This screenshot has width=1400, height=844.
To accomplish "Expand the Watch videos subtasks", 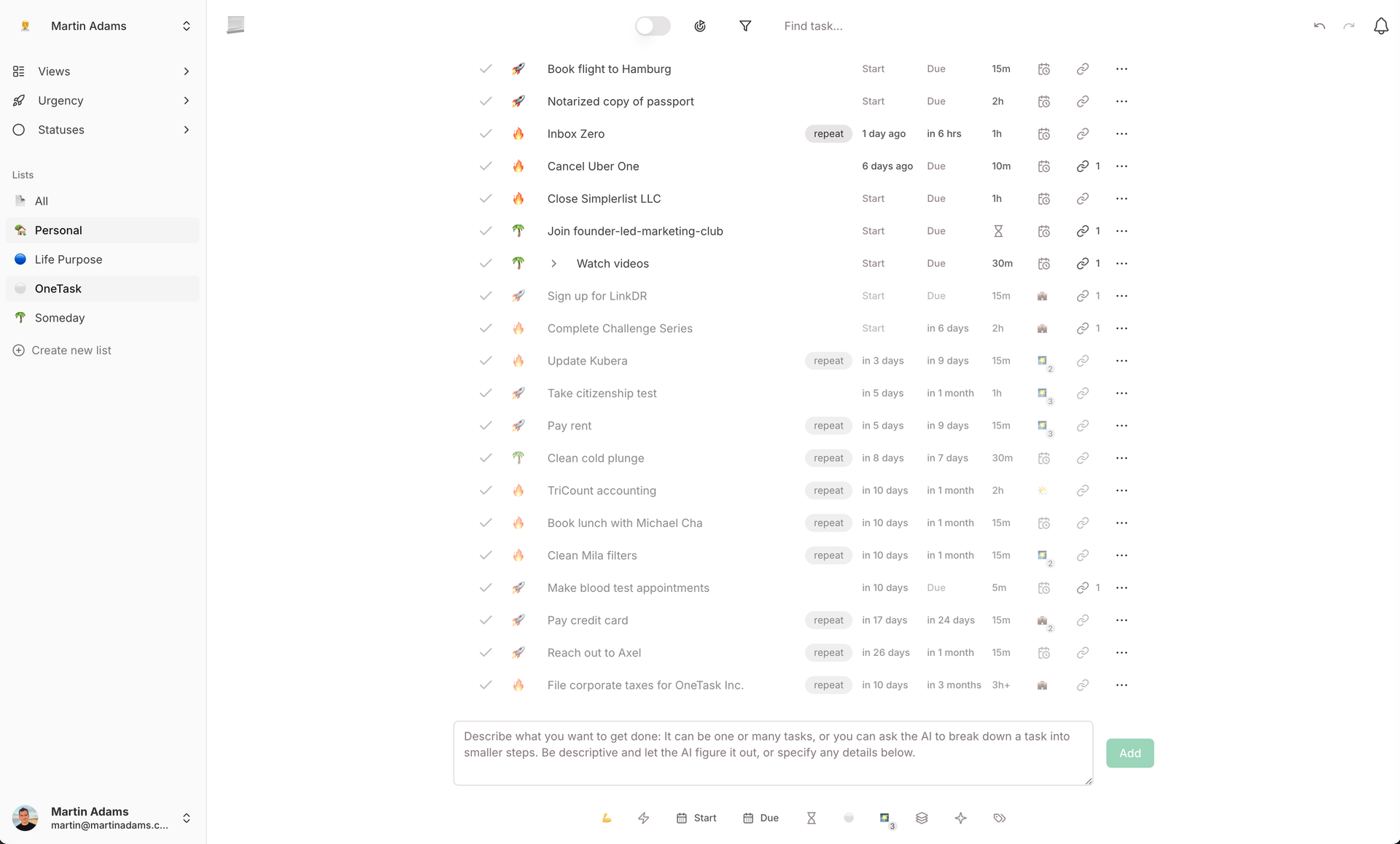I will pos(554,264).
